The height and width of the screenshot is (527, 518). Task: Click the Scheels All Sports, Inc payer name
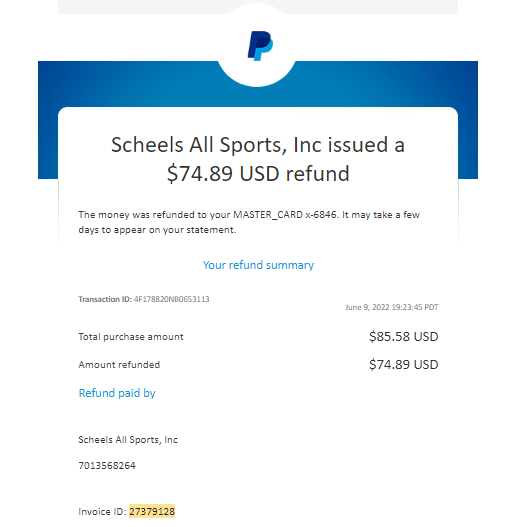[128, 440]
